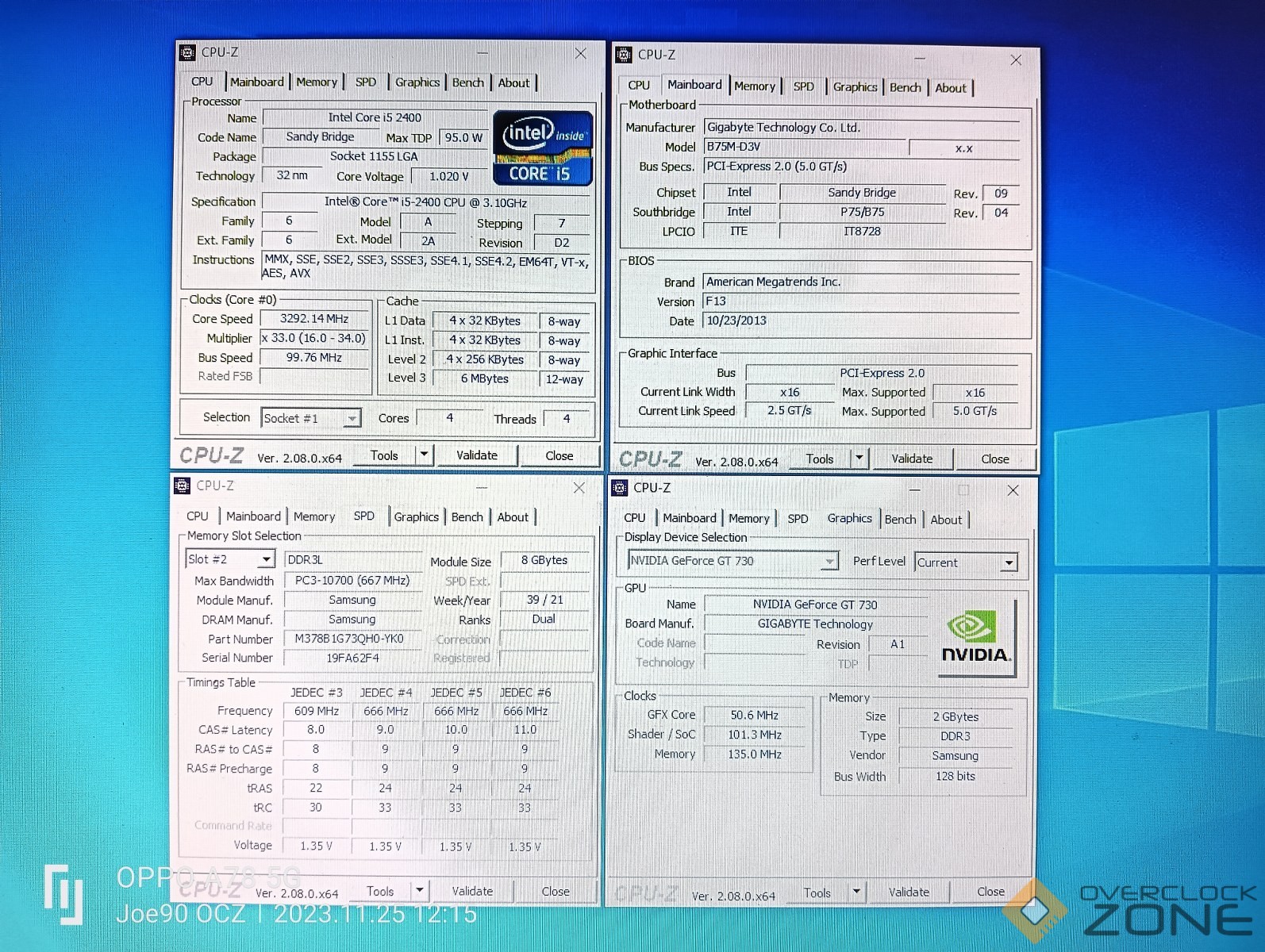This screenshot has height=952, width=1265.
Task: Expand Tools arrow in the Slot #2 memory window
Action: pyautogui.click(x=419, y=890)
